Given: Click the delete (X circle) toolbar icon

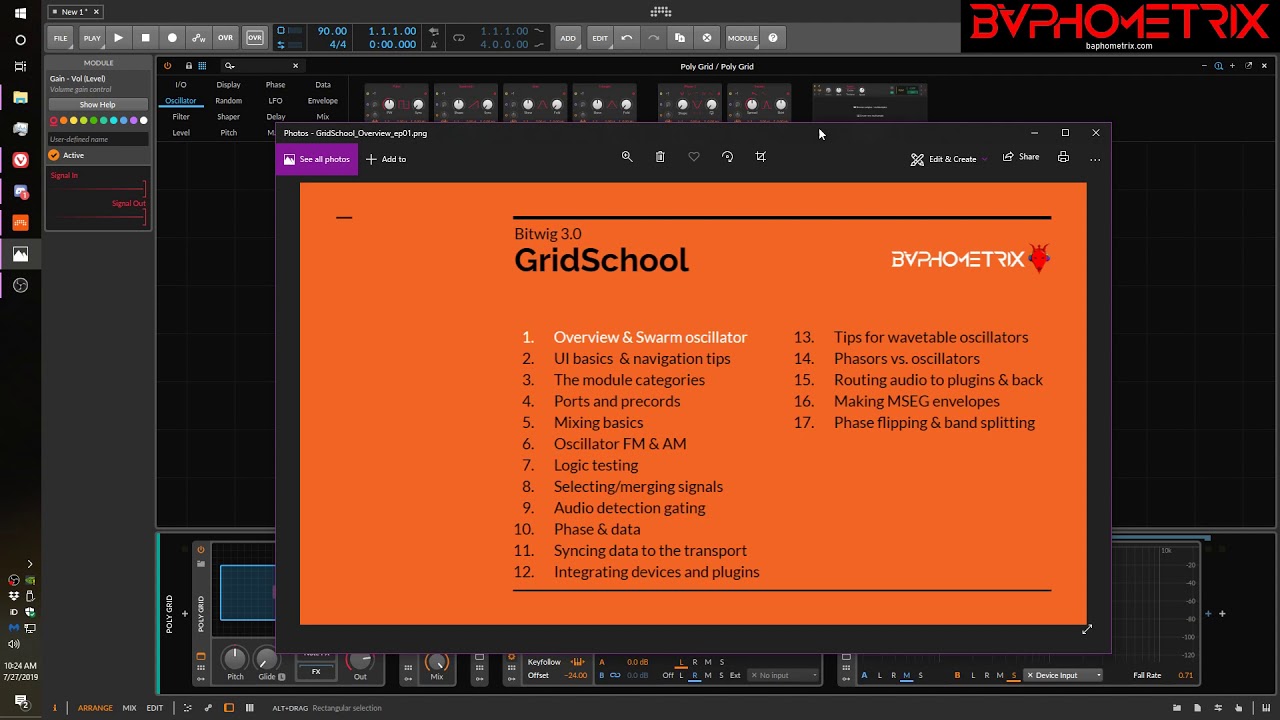Looking at the screenshot, I should (x=707, y=38).
